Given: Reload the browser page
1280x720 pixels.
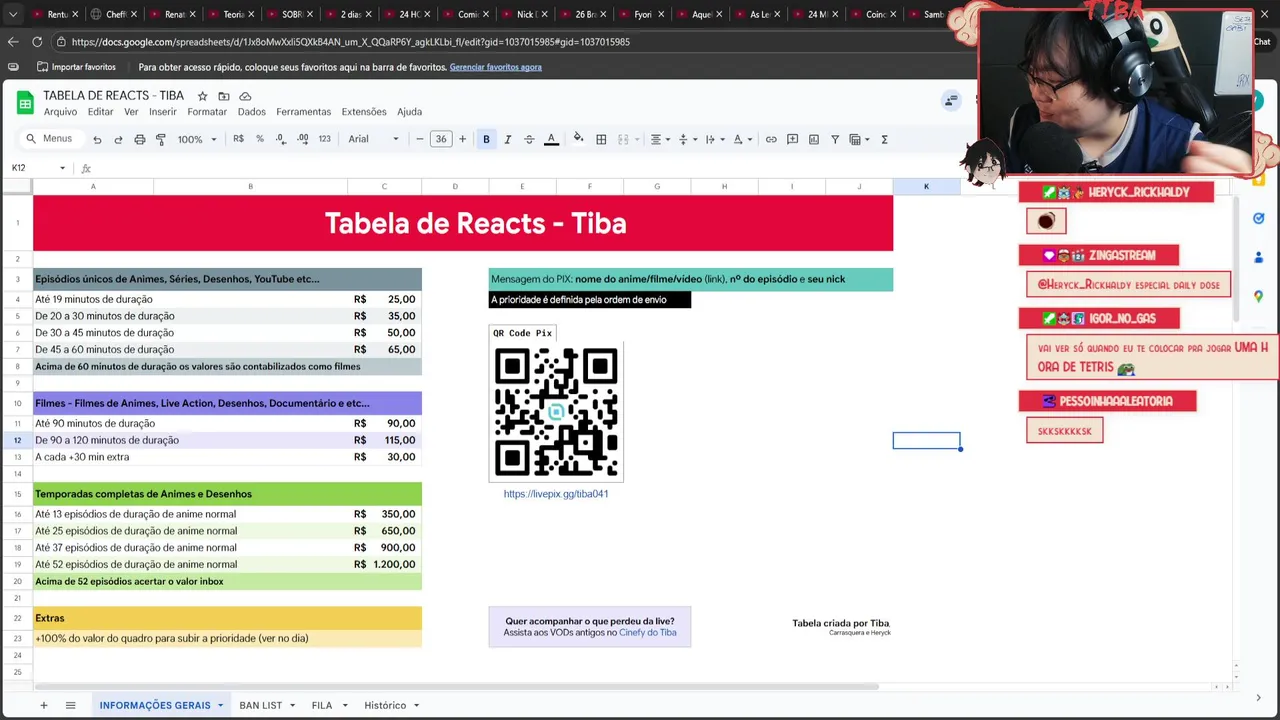Looking at the screenshot, I should tap(37, 42).
